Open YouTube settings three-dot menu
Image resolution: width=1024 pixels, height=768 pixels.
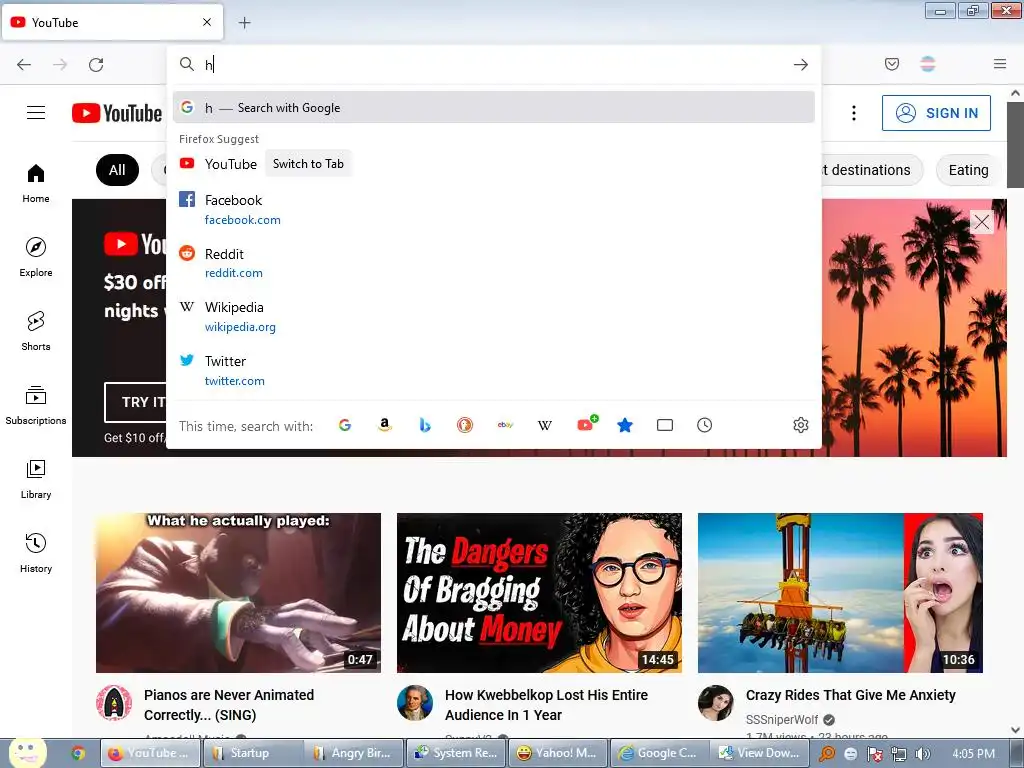[854, 113]
